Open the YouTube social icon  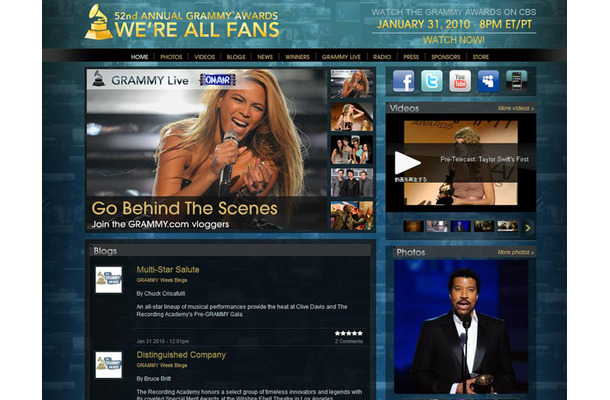[460, 81]
